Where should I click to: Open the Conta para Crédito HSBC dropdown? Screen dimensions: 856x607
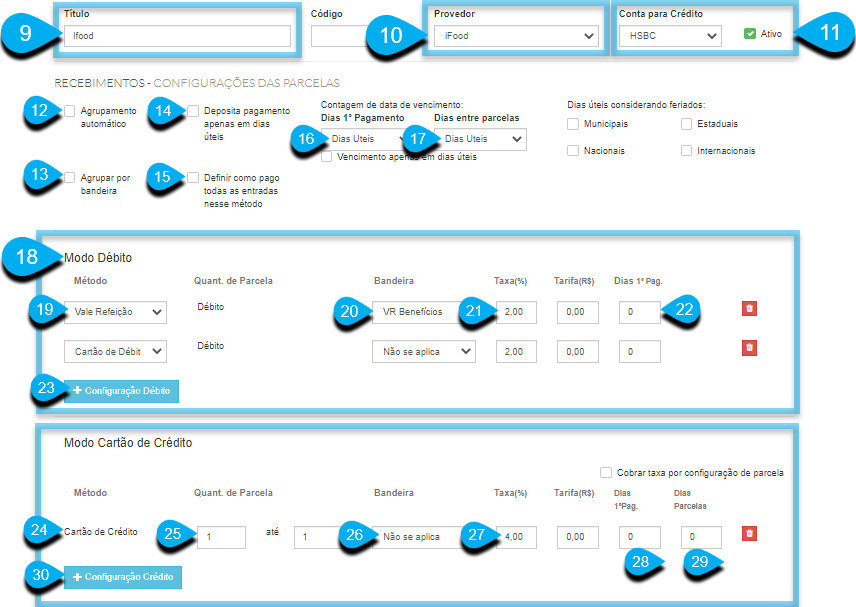pyautogui.click(x=670, y=36)
